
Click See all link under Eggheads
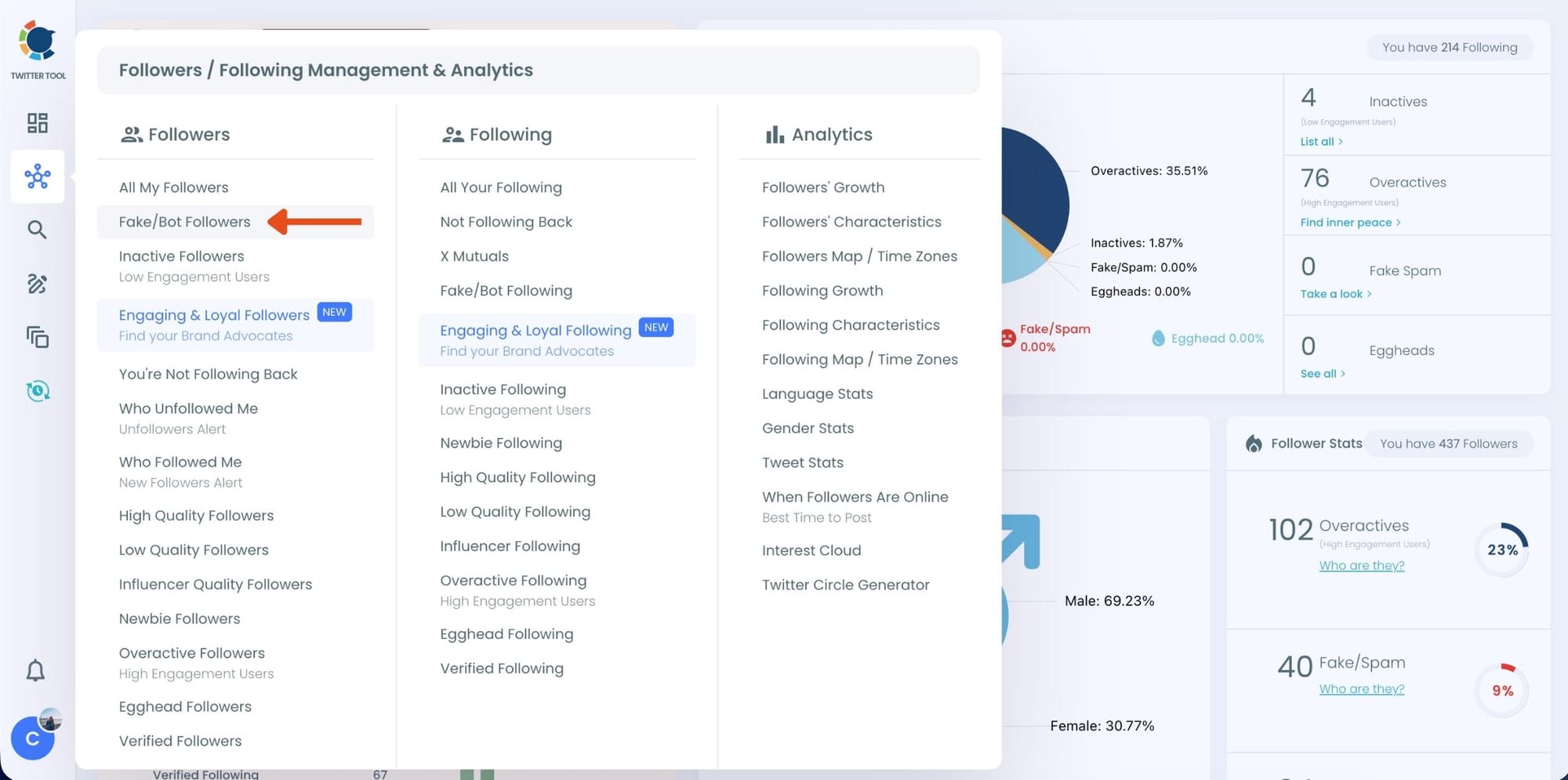coord(1323,374)
